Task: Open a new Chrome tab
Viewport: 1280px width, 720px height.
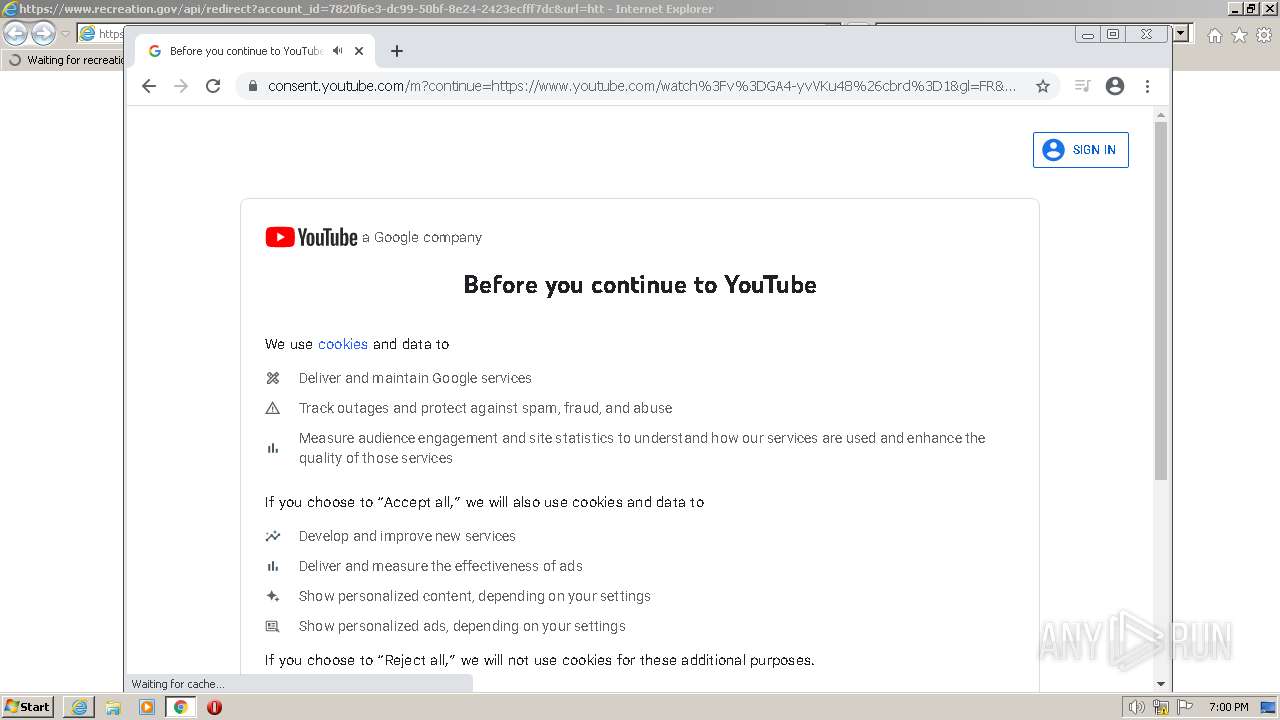Action: pyautogui.click(x=397, y=51)
